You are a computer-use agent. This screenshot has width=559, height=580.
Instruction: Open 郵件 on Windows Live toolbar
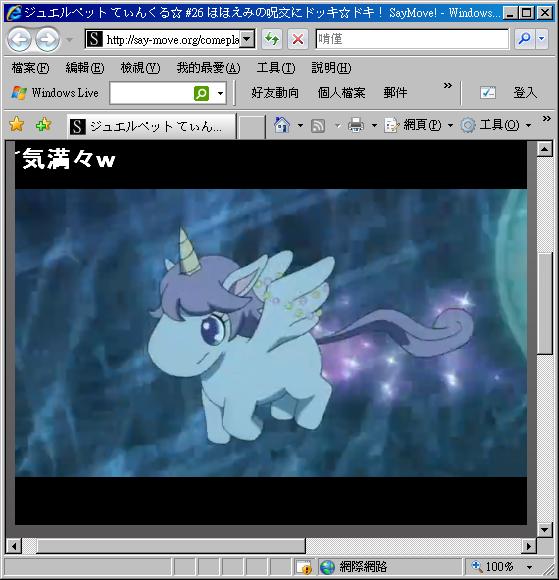tap(395, 92)
